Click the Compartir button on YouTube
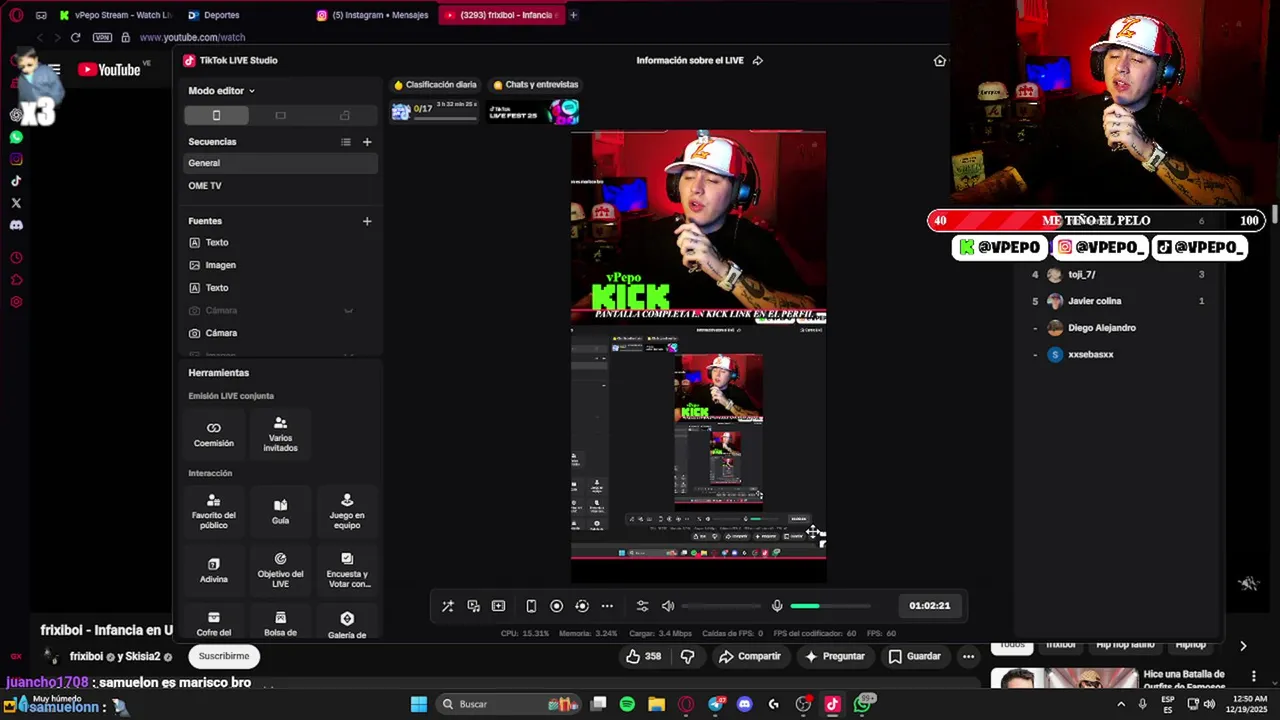 tap(749, 656)
